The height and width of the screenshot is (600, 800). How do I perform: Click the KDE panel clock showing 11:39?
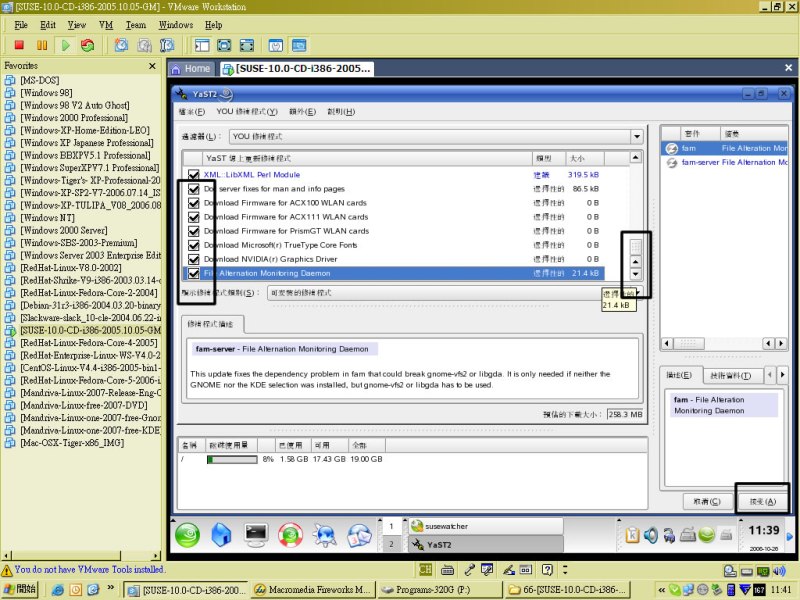[764, 531]
